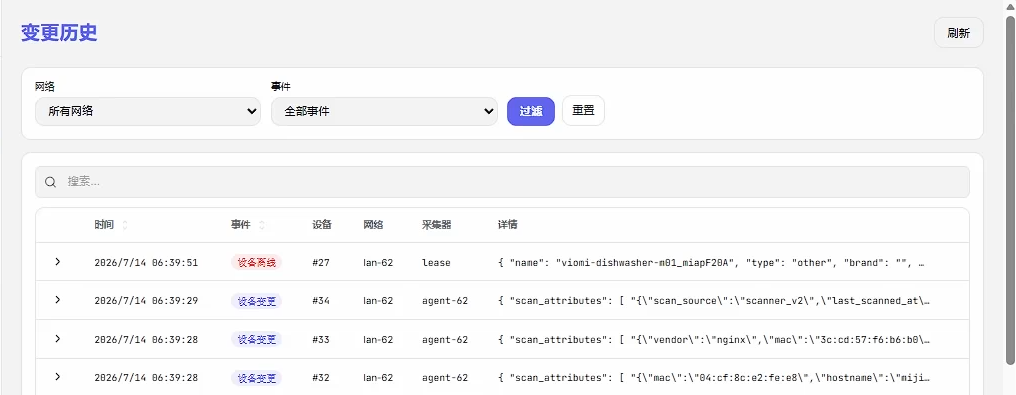This screenshot has height=395, width=1016.
Task: Click the 采集器 column header
Action: [436, 225]
